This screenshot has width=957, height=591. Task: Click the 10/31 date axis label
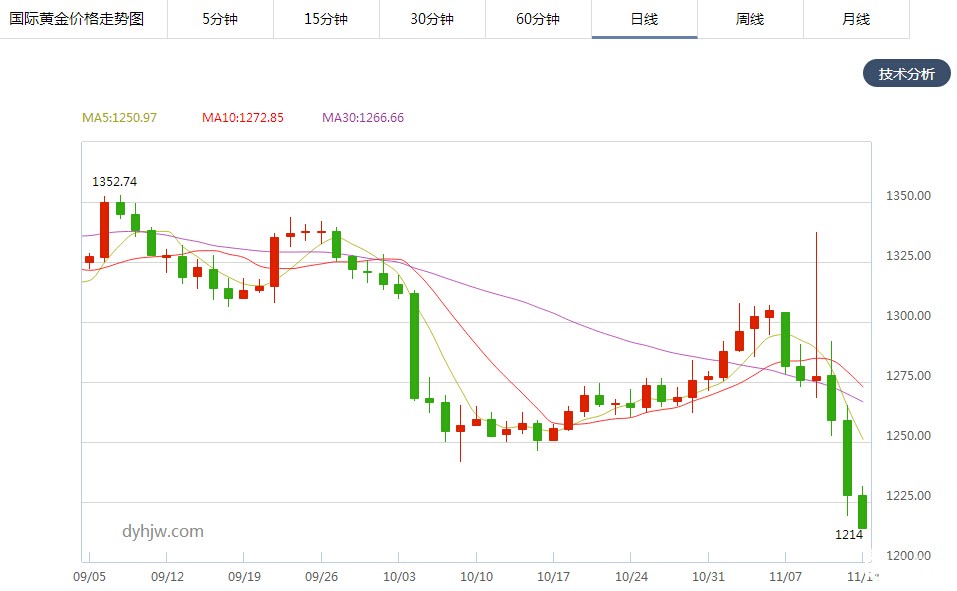tap(708, 577)
